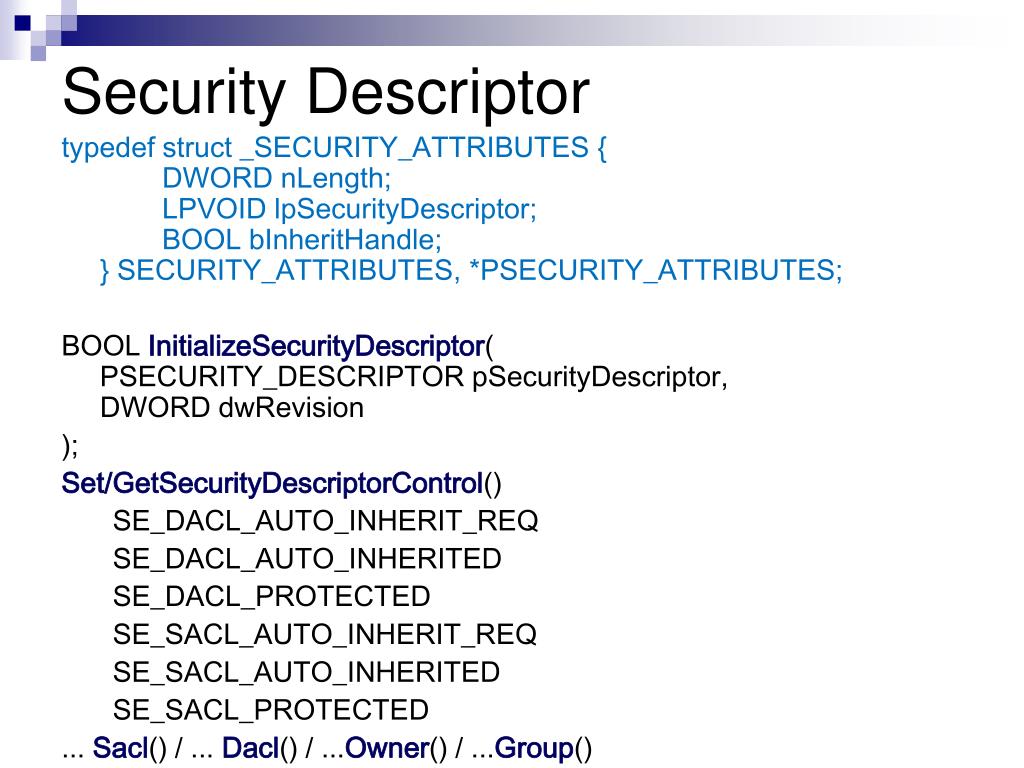Click the typedef struct _SECURITY_ATTRIBUTES line

tap(334, 148)
